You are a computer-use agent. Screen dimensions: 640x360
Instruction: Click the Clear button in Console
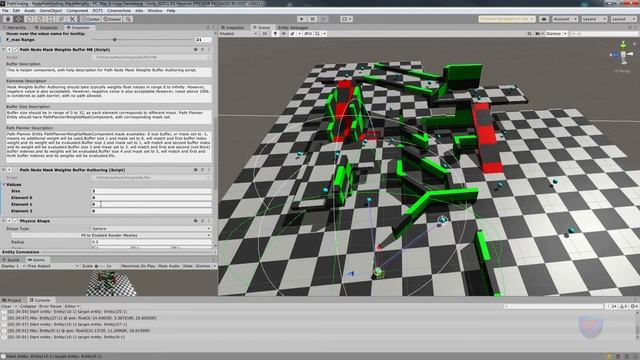[7, 306]
